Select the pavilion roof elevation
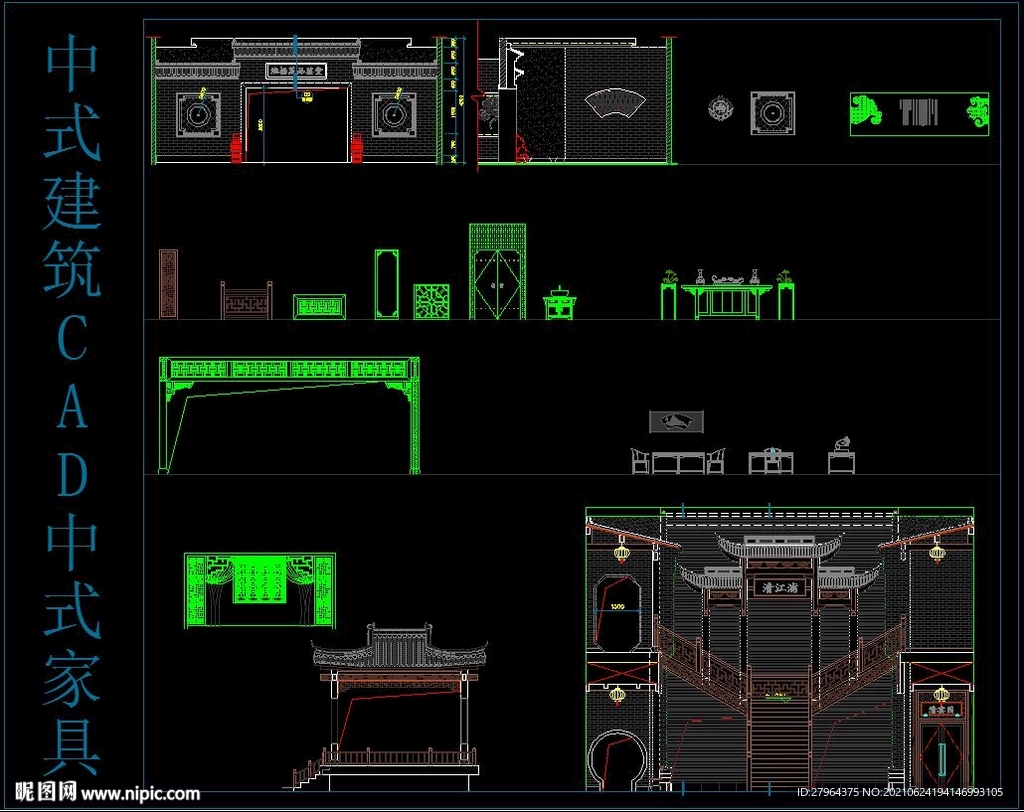The image size is (1024, 812). click(400, 647)
